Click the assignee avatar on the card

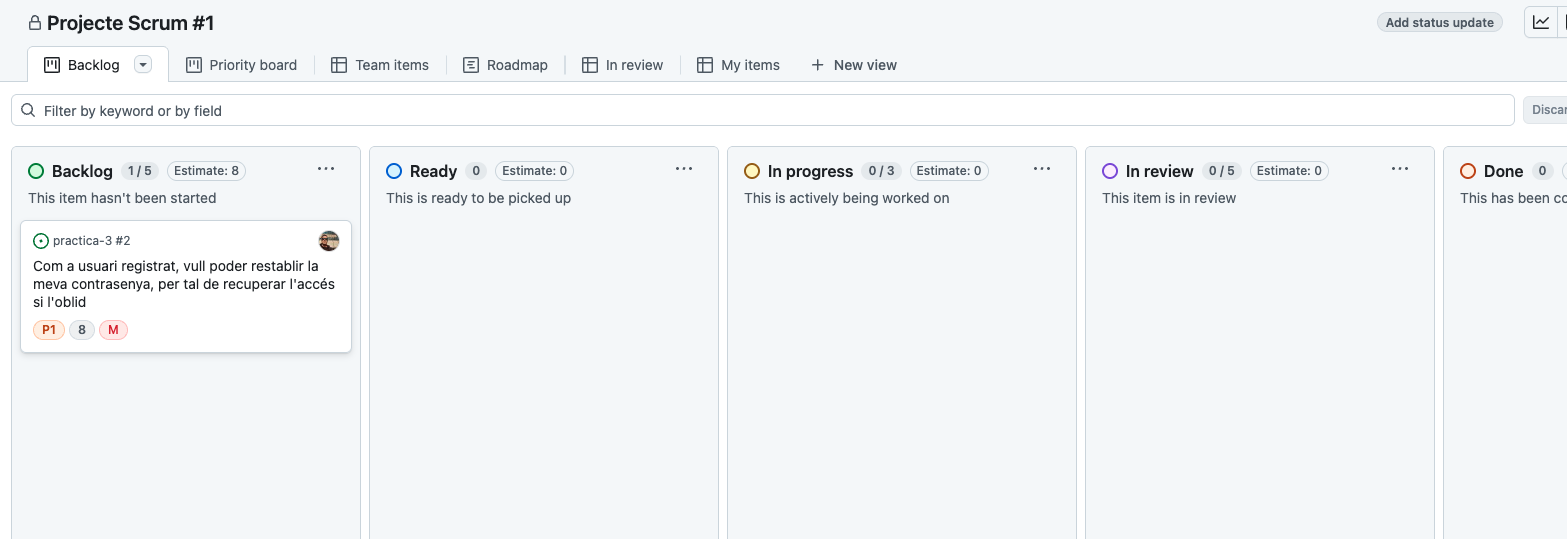pyautogui.click(x=329, y=241)
